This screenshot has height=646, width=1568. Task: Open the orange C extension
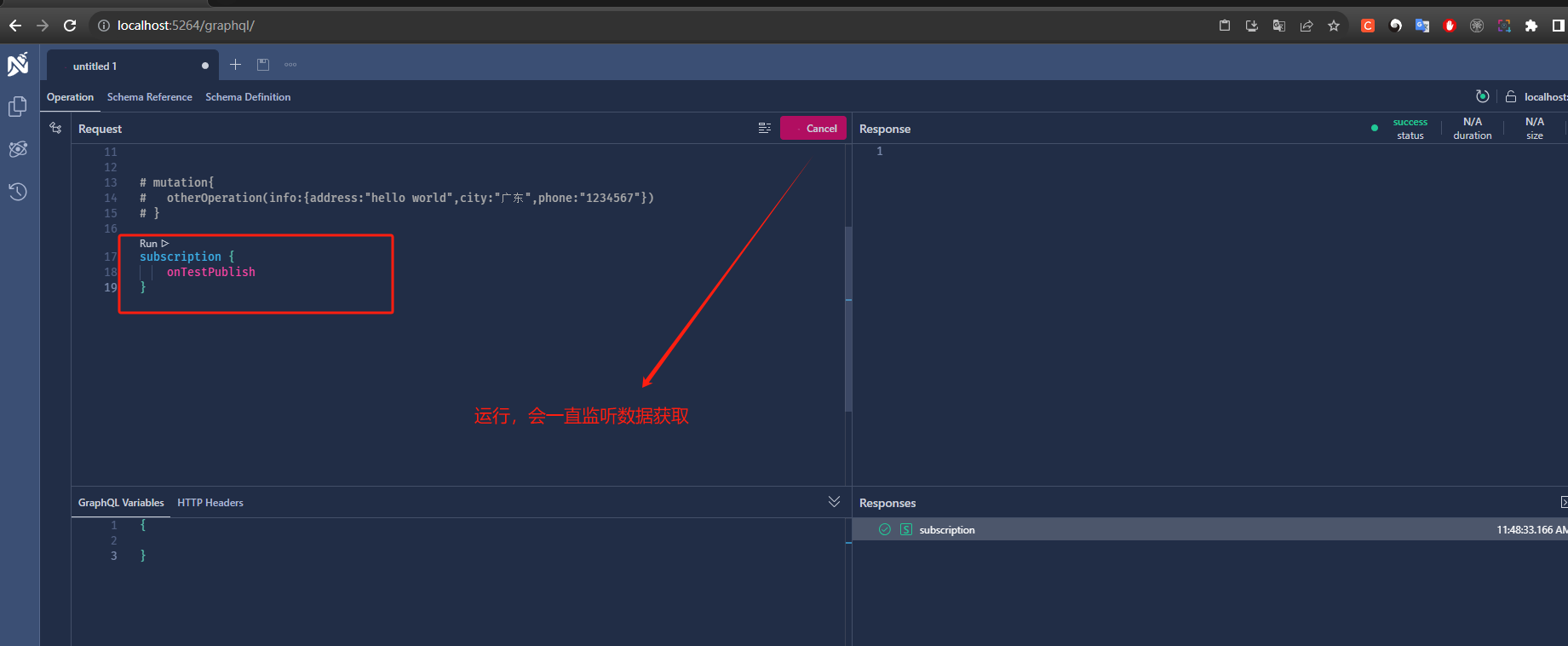[1368, 26]
